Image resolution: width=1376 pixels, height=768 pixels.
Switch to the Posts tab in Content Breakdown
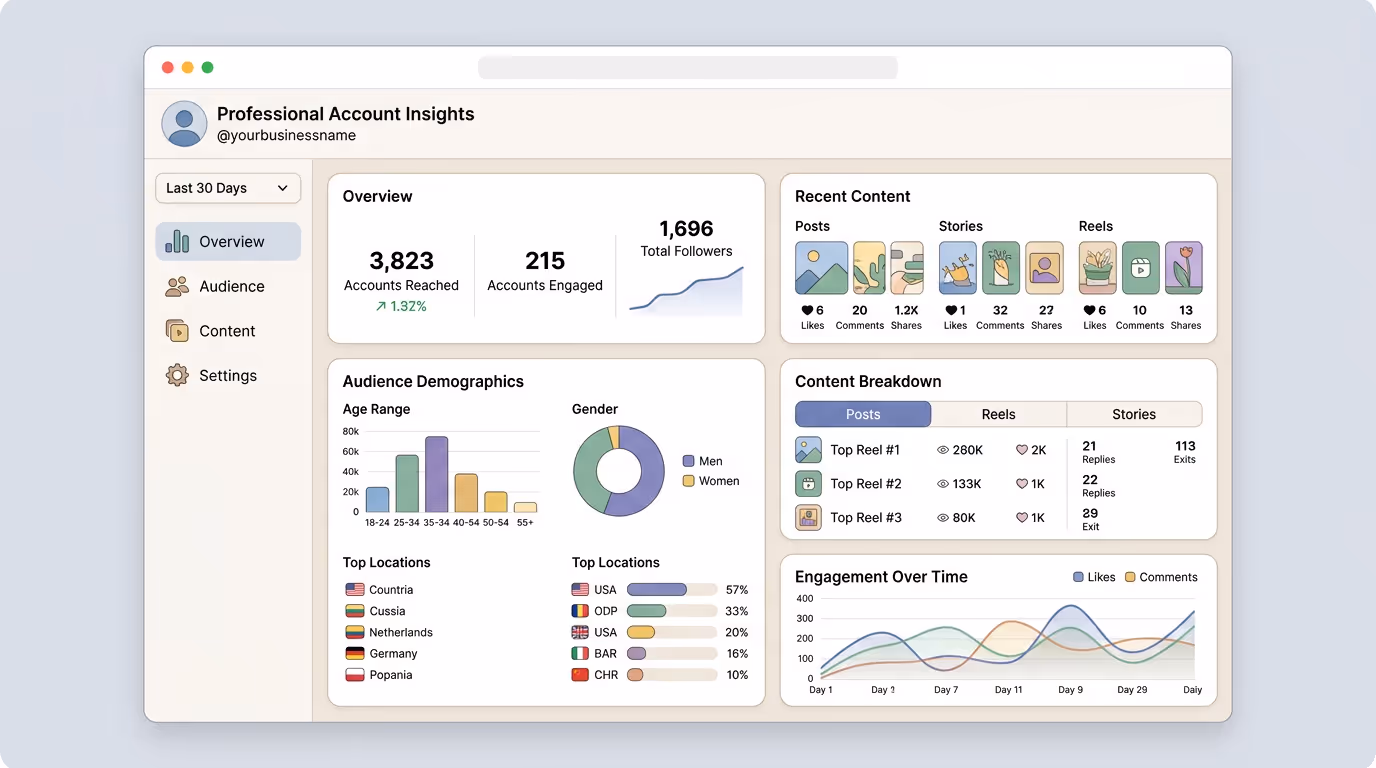tap(862, 414)
